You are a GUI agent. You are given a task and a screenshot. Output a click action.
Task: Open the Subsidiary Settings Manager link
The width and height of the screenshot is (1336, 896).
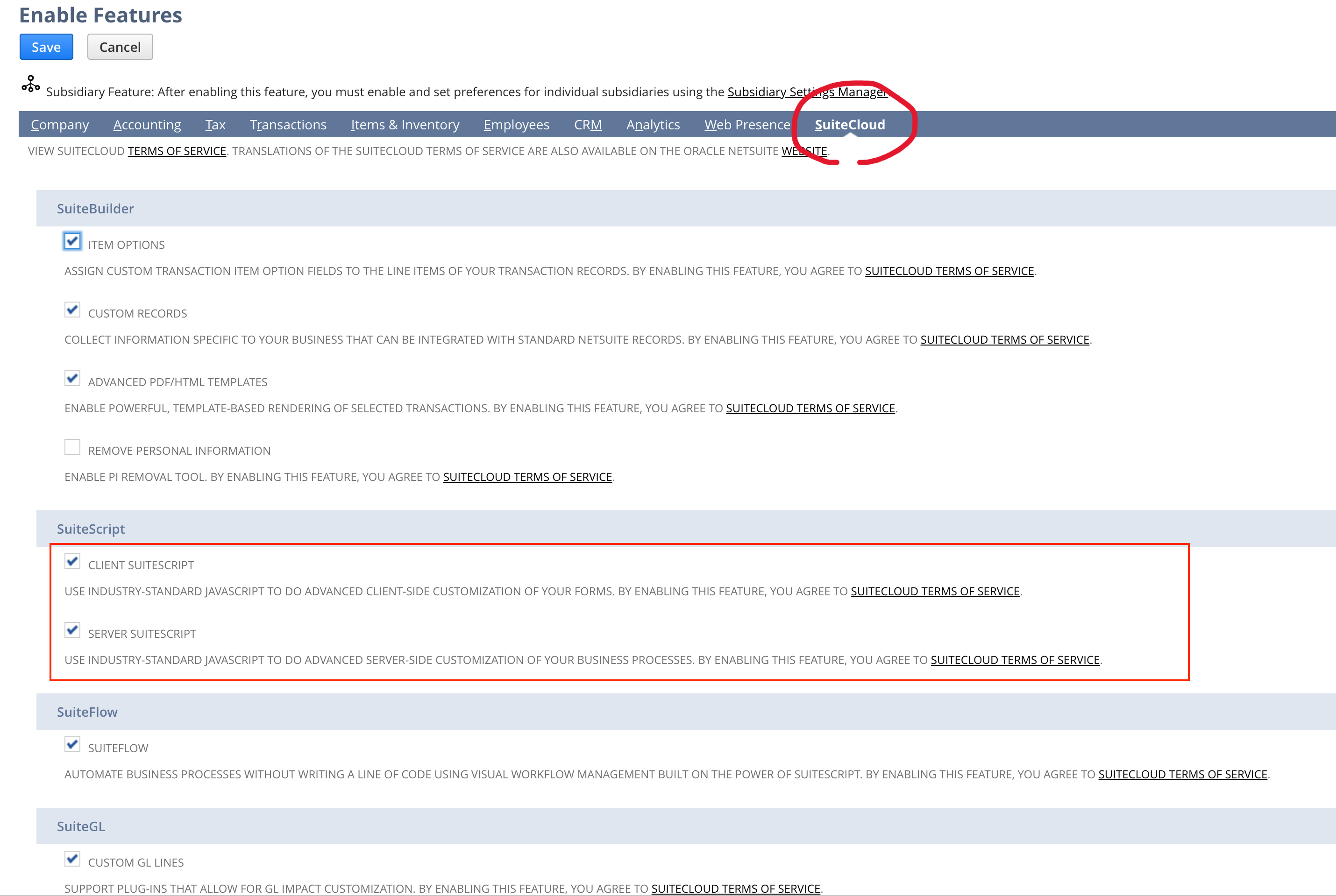pos(807,92)
